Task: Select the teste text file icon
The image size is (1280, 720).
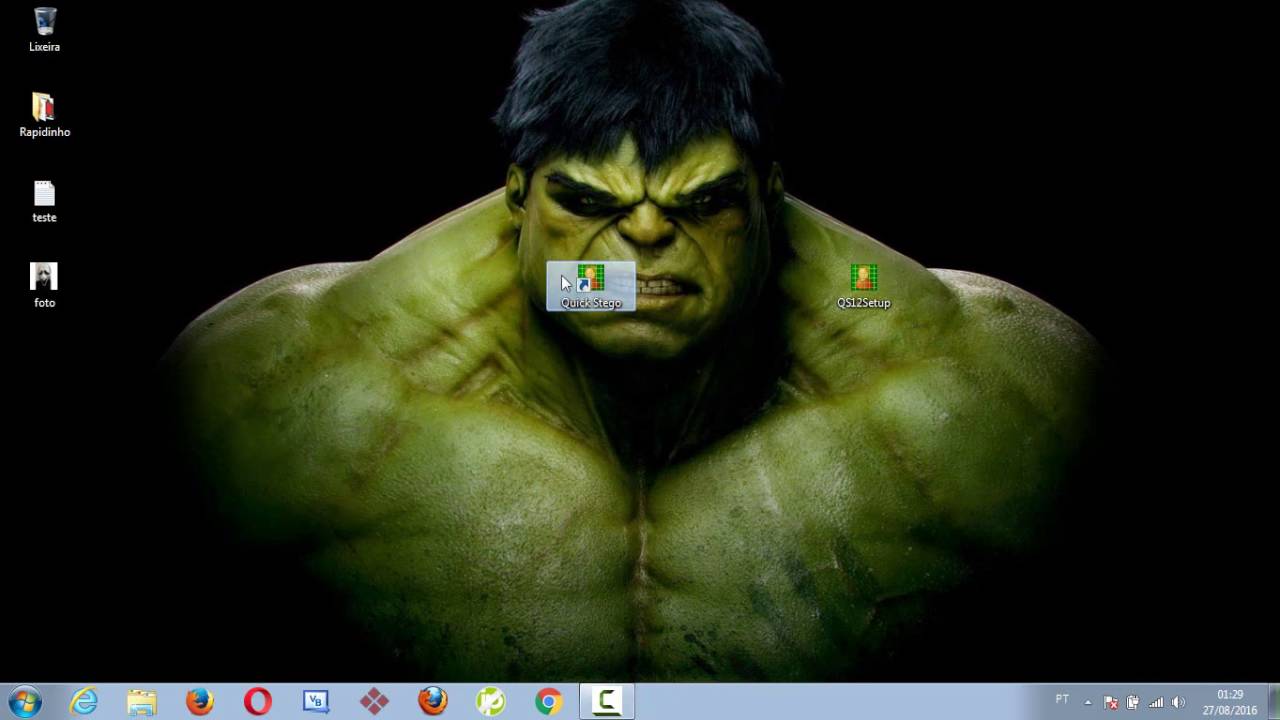Action: [44, 200]
